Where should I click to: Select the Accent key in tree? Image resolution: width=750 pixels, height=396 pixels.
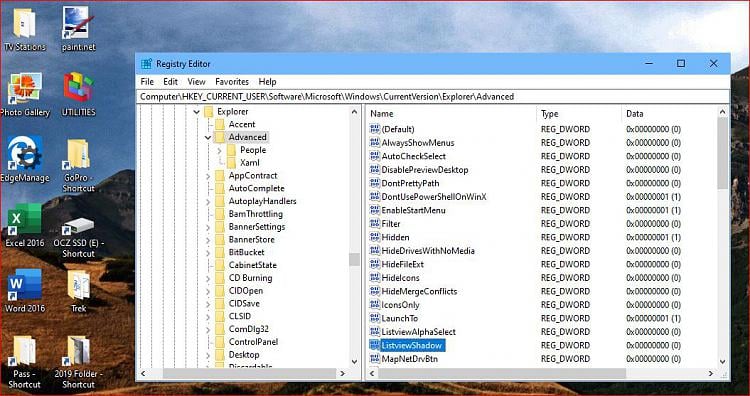242,124
